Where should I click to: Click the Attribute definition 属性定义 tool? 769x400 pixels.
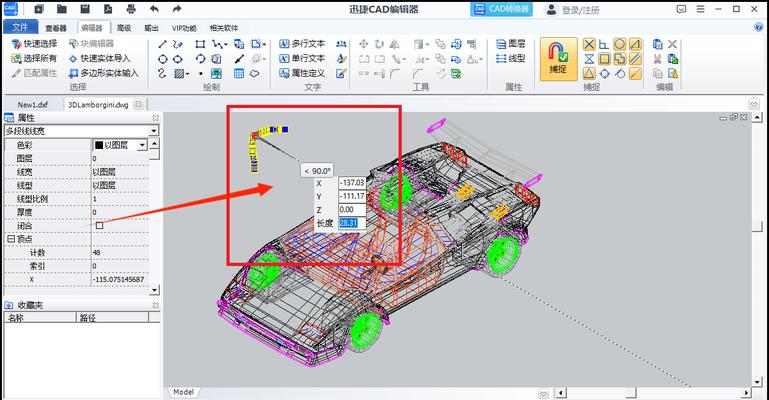(x=302, y=73)
